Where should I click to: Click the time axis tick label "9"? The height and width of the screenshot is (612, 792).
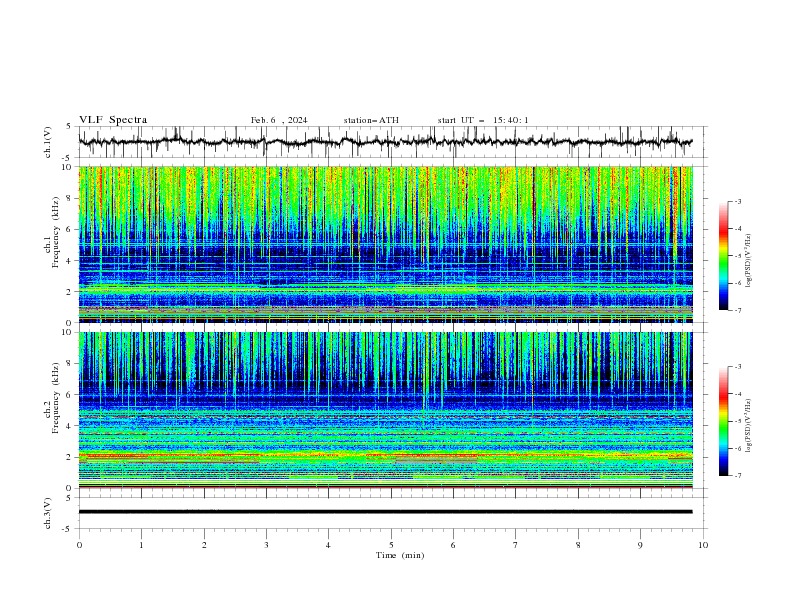point(640,545)
